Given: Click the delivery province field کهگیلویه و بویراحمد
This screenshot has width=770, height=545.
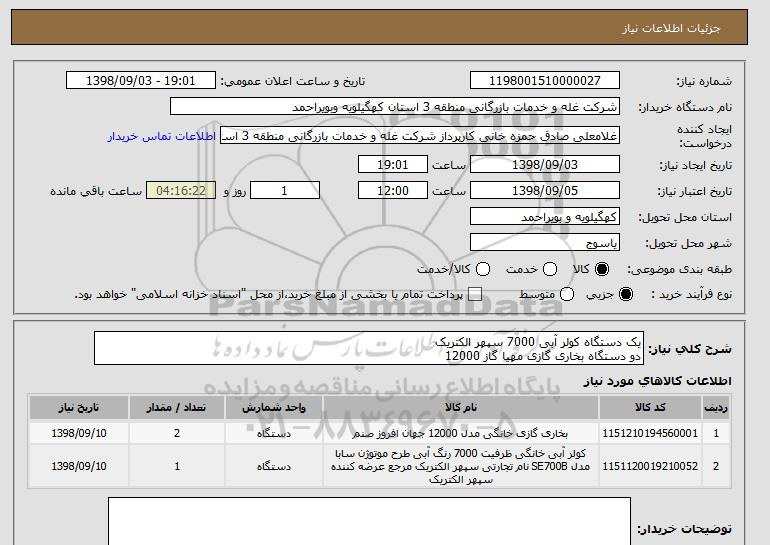Looking at the screenshot, I should click(545, 217).
